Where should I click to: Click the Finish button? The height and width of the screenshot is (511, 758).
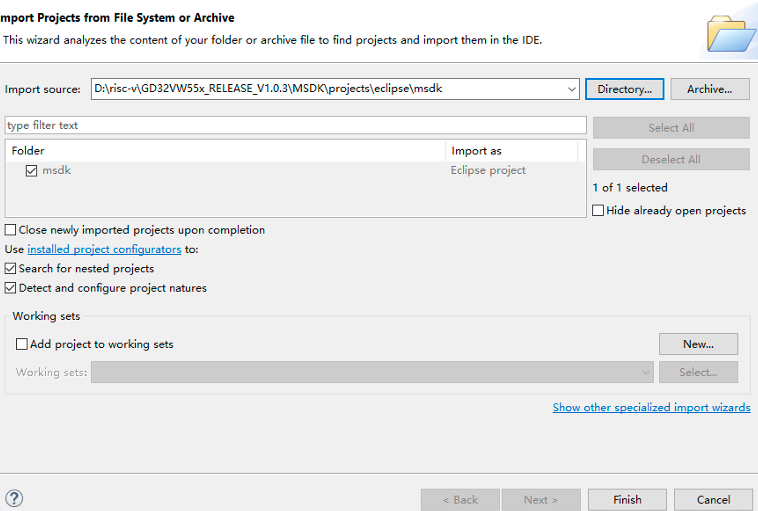point(627,499)
